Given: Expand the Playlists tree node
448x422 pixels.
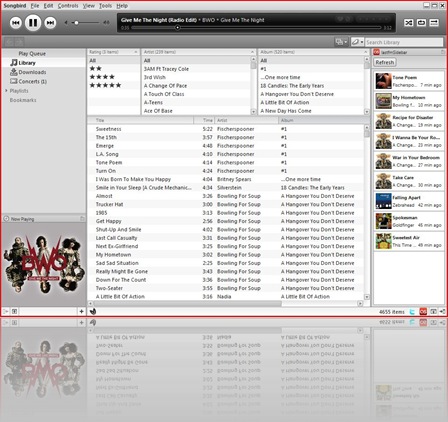Looking at the screenshot, I should click(6, 91).
